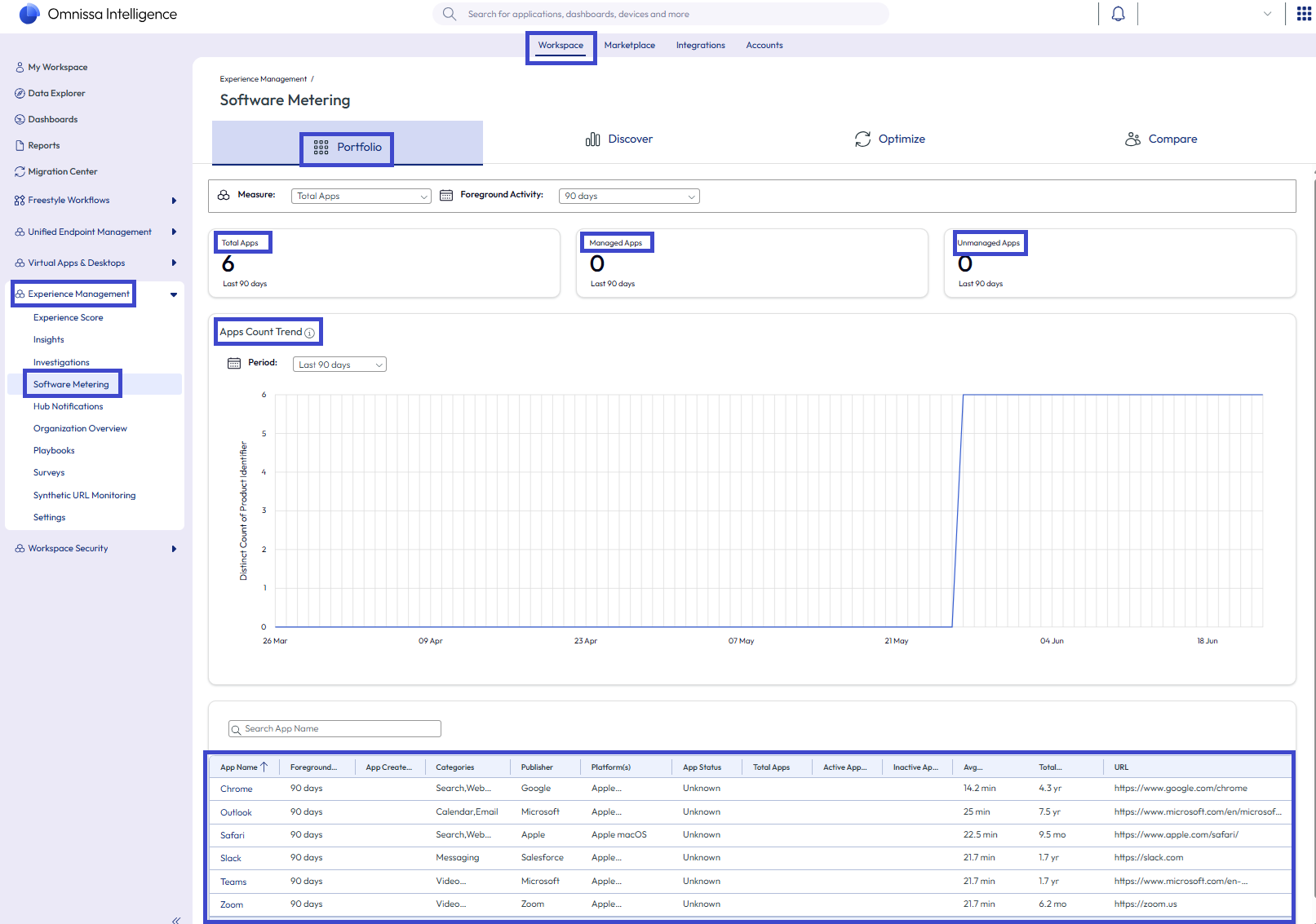The width and height of the screenshot is (1316, 924).
Task: Expand the Virtual Apps & Desktops arrow
Action: tap(174, 263)
